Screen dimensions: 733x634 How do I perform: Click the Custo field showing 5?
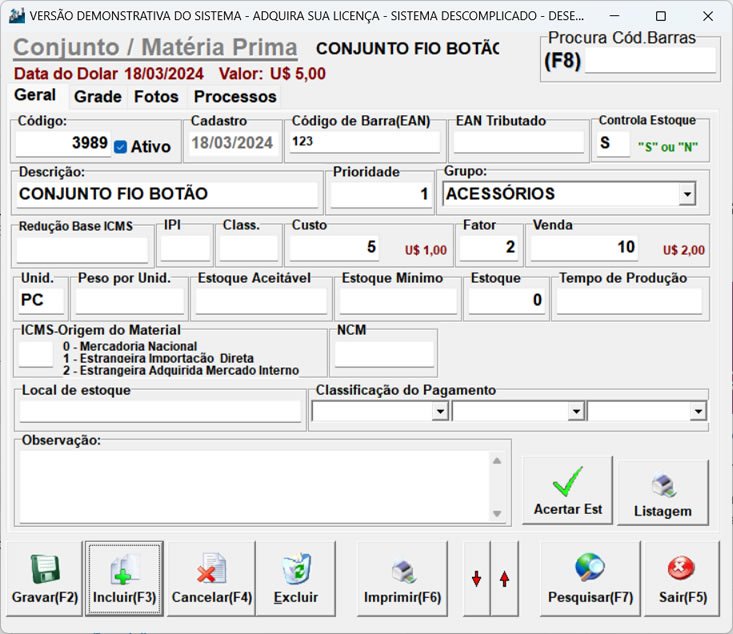coord(334,247)
